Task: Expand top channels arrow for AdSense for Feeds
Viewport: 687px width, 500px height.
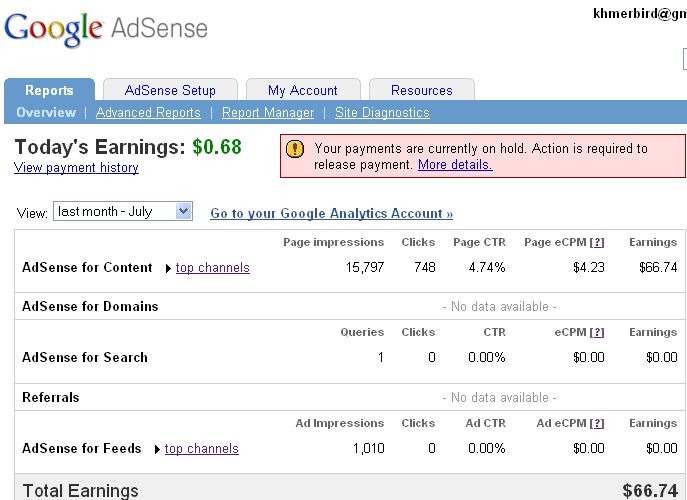Action: tap(157, 450)
